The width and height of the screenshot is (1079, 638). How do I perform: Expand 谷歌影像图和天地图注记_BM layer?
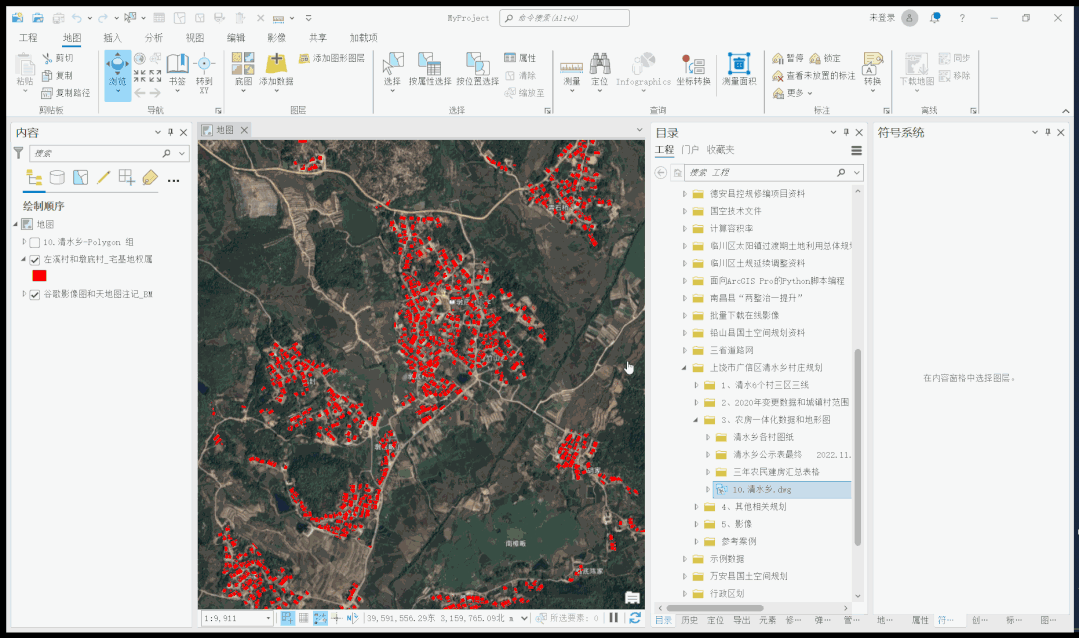point(24,294)
